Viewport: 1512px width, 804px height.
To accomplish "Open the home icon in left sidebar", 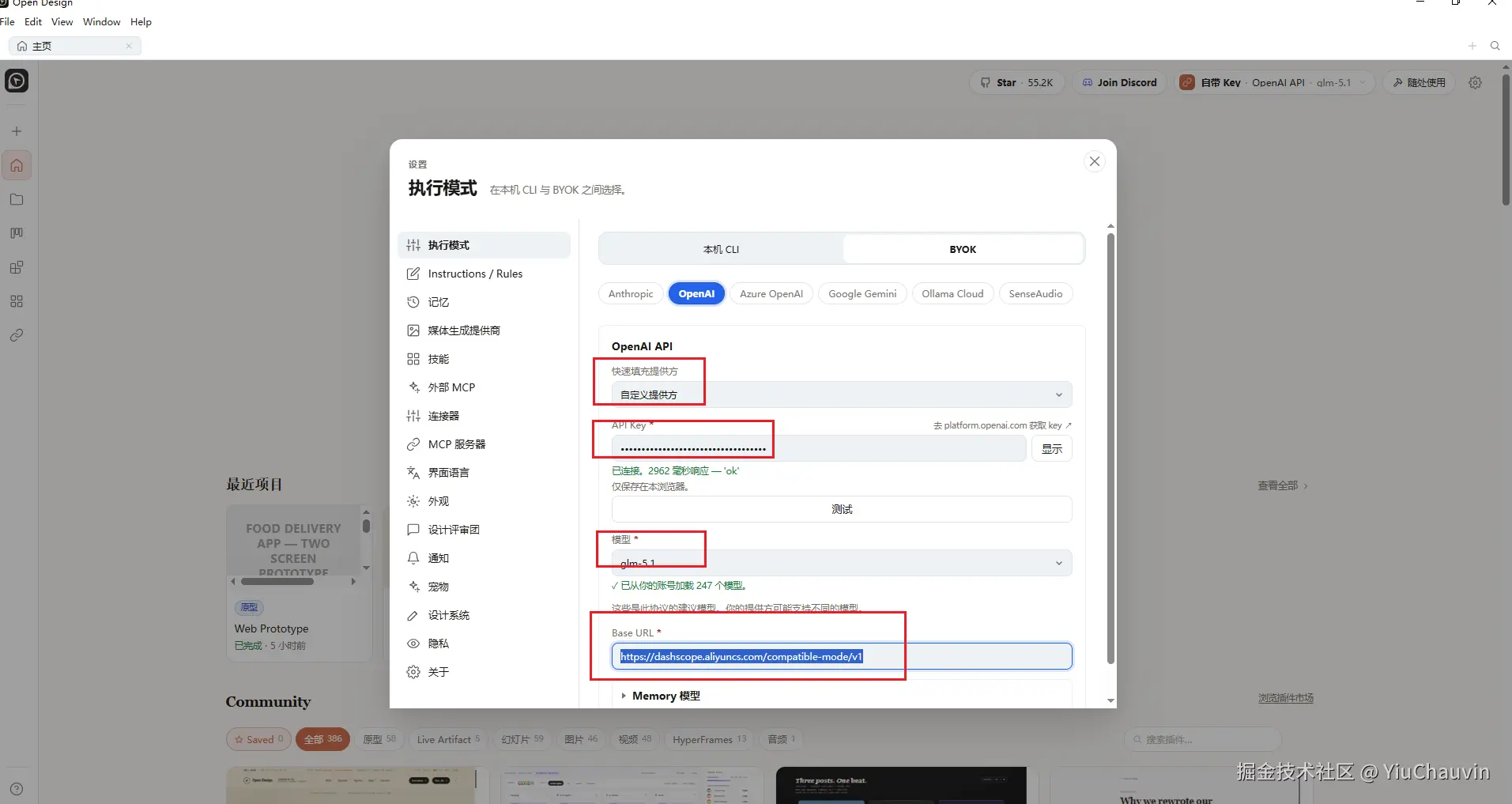I will pos(17,165).
